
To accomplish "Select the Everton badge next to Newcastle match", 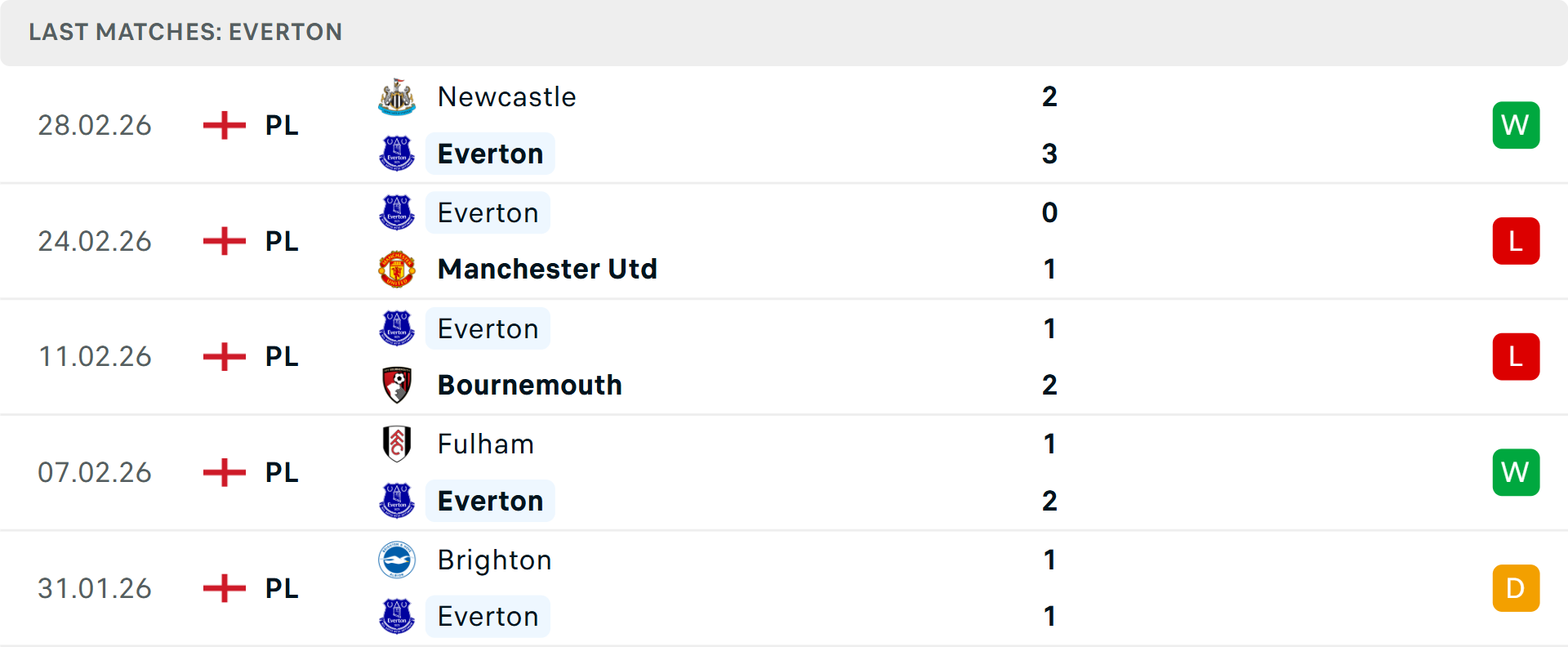I will [x=397, y=153].
